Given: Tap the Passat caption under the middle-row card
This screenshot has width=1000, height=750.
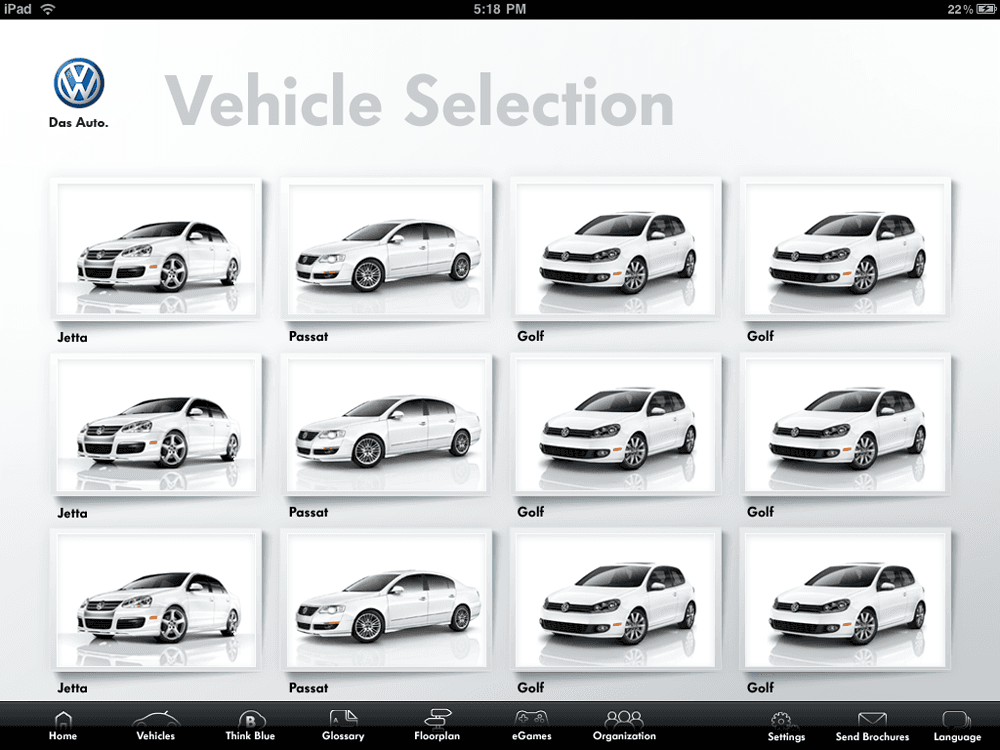Looking at the screenshot, I should pos(309,512).
